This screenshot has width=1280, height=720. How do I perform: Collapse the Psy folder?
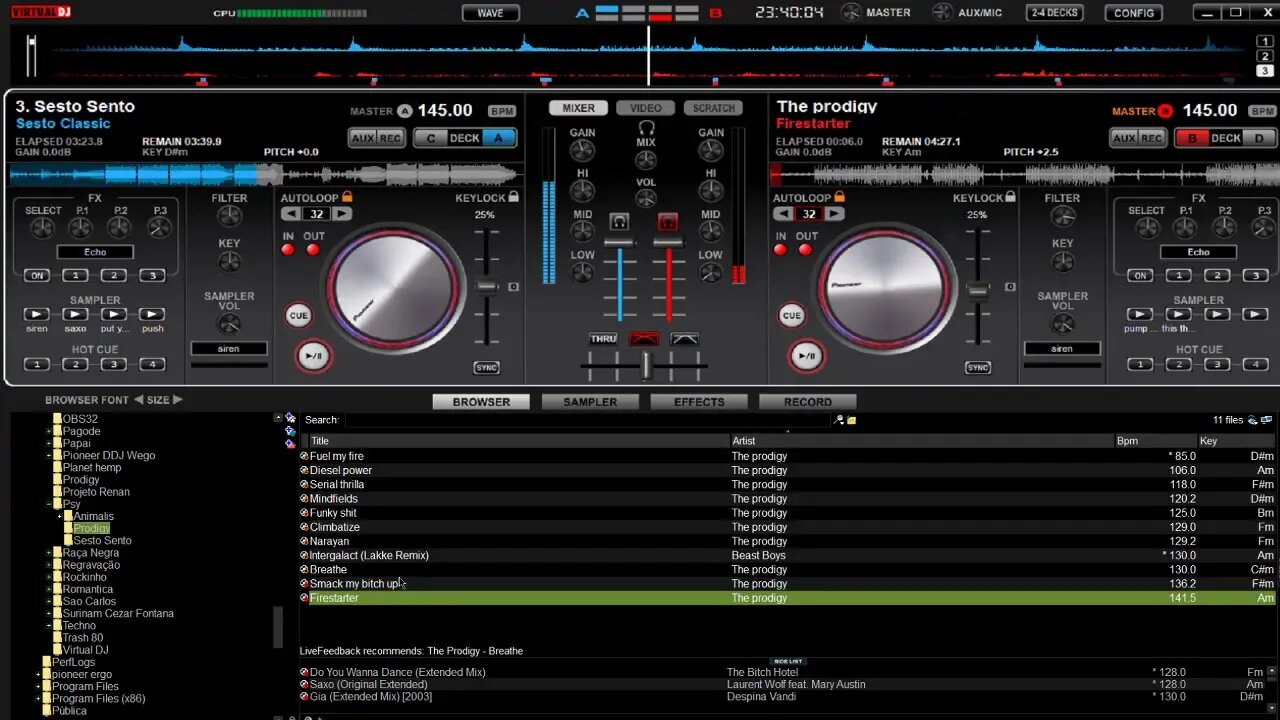click(48, 504)
